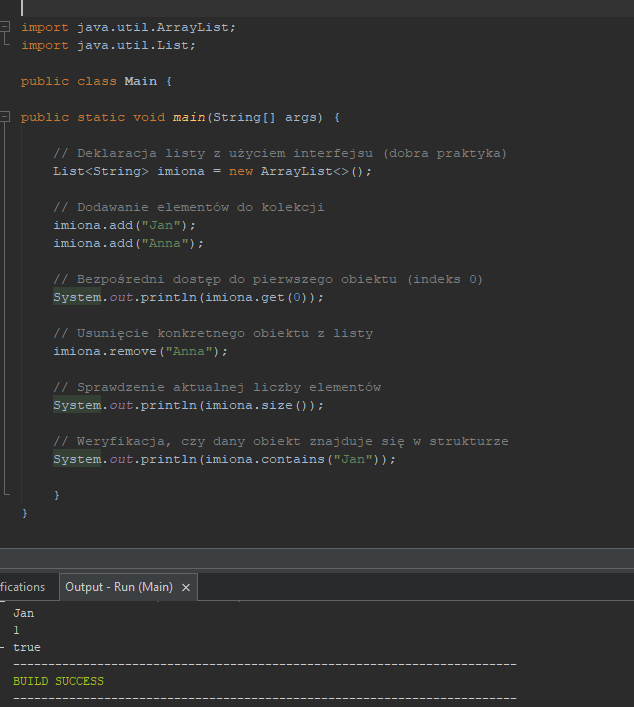Screen dimensions: 634x707
Task: Click the splitter bar above the output panel
Action: 317,559
